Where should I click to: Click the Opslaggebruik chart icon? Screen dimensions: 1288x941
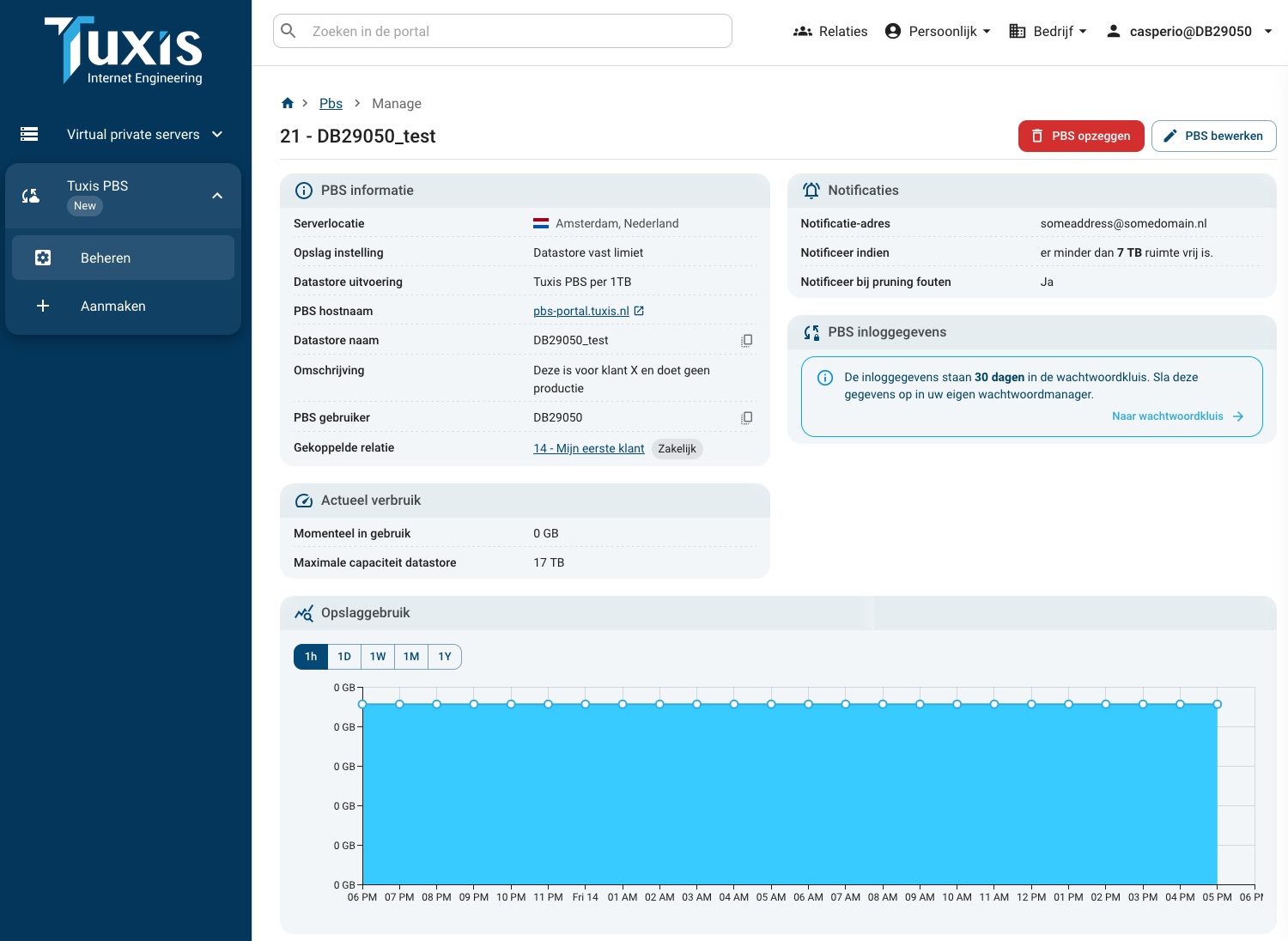point(304,613)
